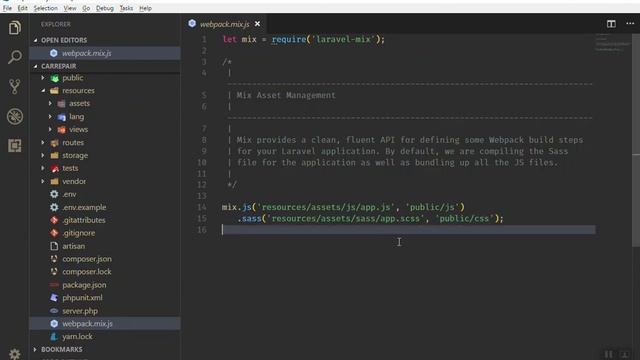The image size is (640, 360).
Task: Click the editor vertical scrollbar
Action: [636, 139]
